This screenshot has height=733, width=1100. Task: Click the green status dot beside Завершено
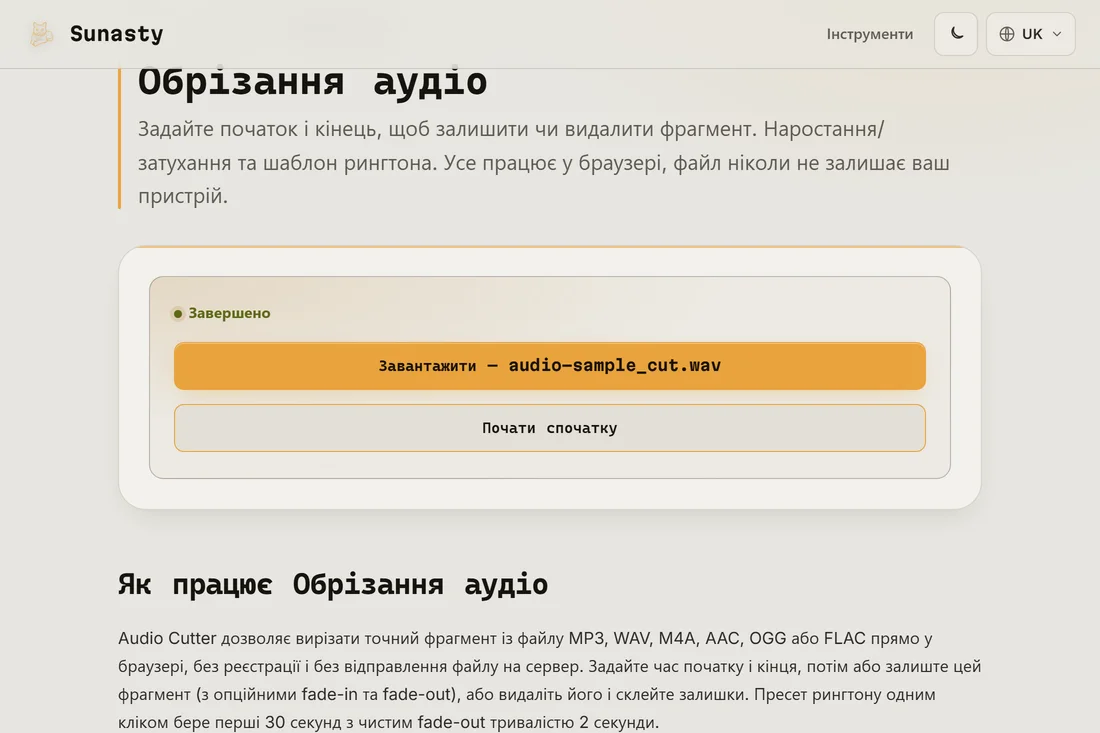click(177, 314)
